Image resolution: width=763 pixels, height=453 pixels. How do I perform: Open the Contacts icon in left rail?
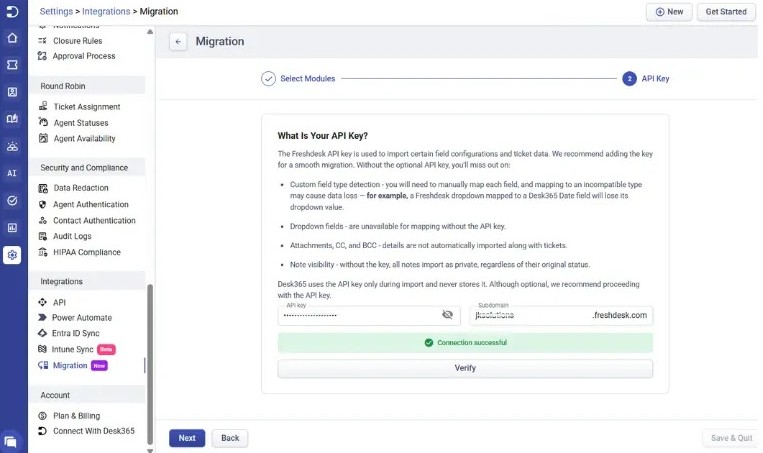click(12, 92)
